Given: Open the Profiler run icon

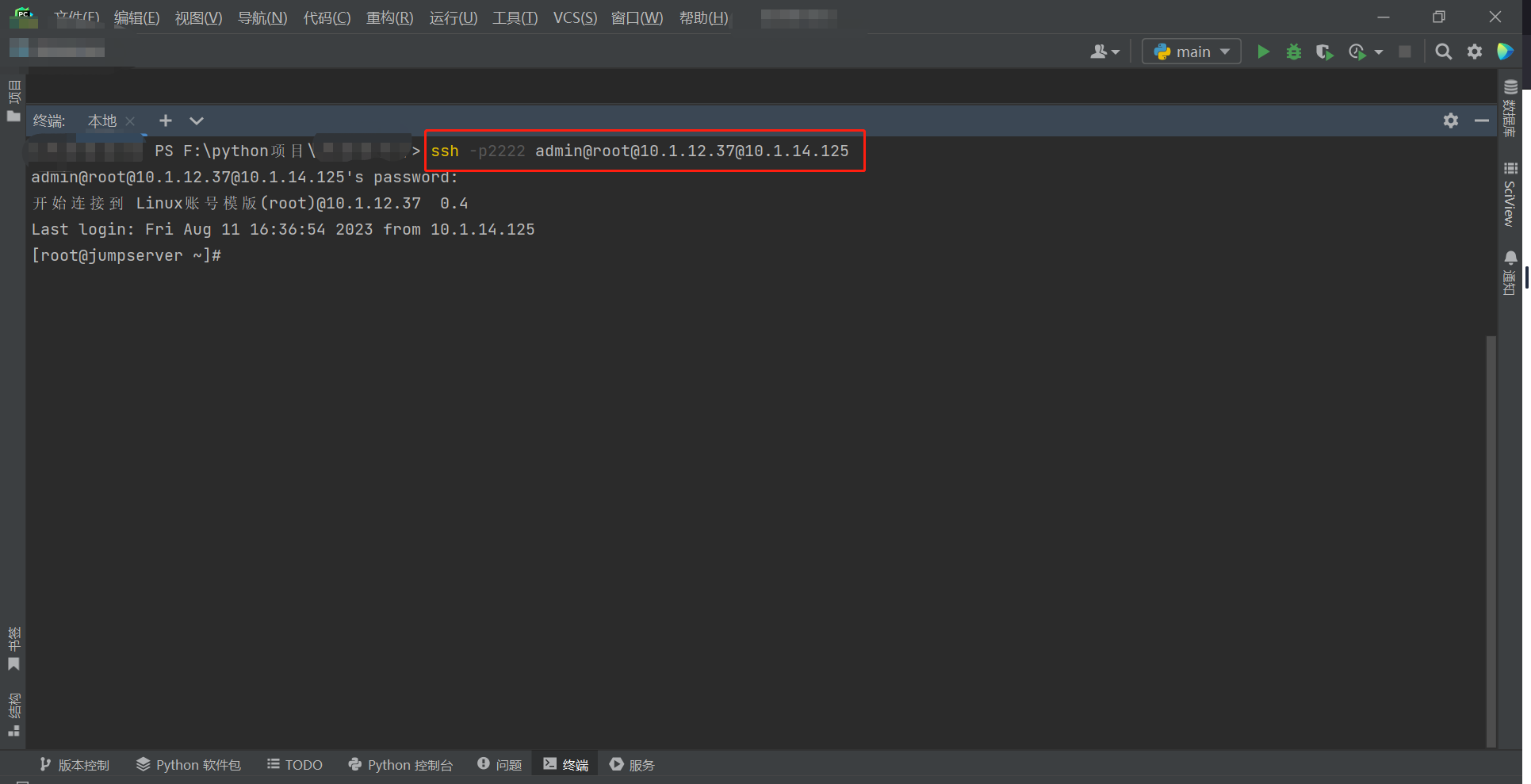Looking at the screenshot, I should coord(1356,51).
